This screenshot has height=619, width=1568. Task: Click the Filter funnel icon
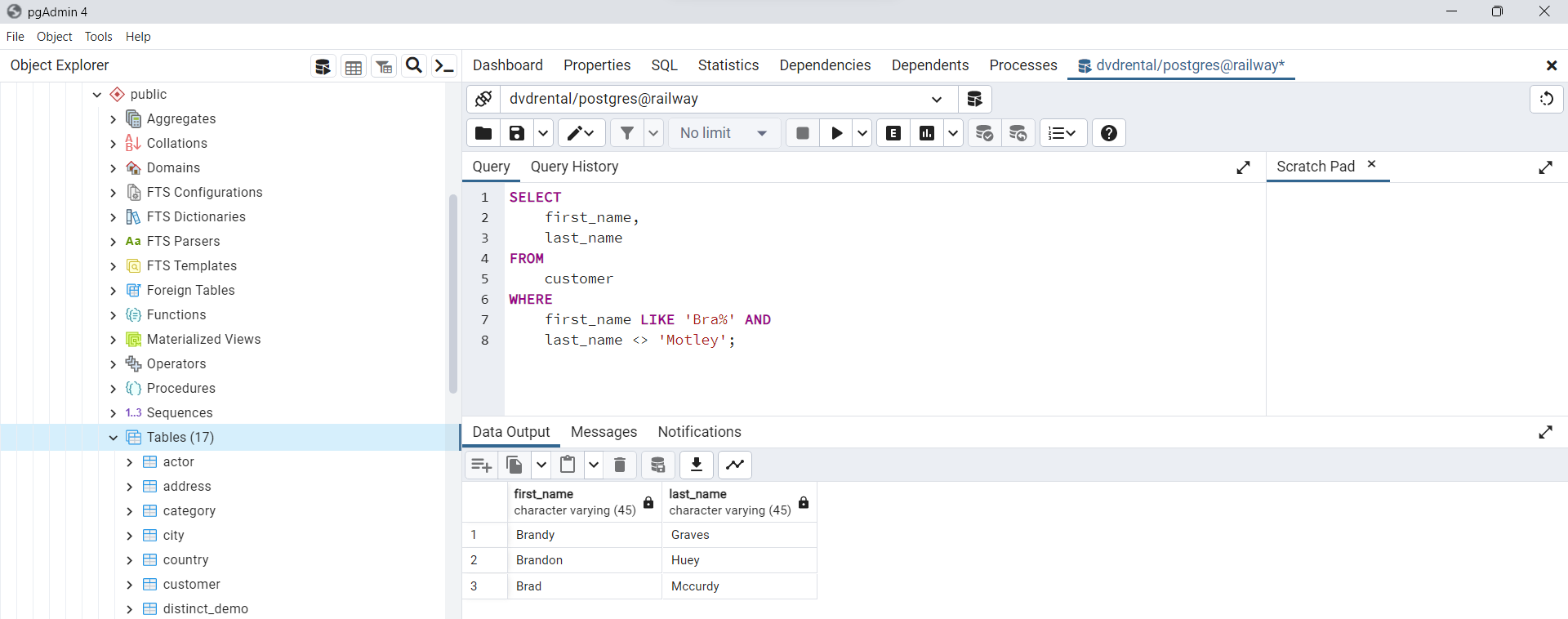coord(626,133)
